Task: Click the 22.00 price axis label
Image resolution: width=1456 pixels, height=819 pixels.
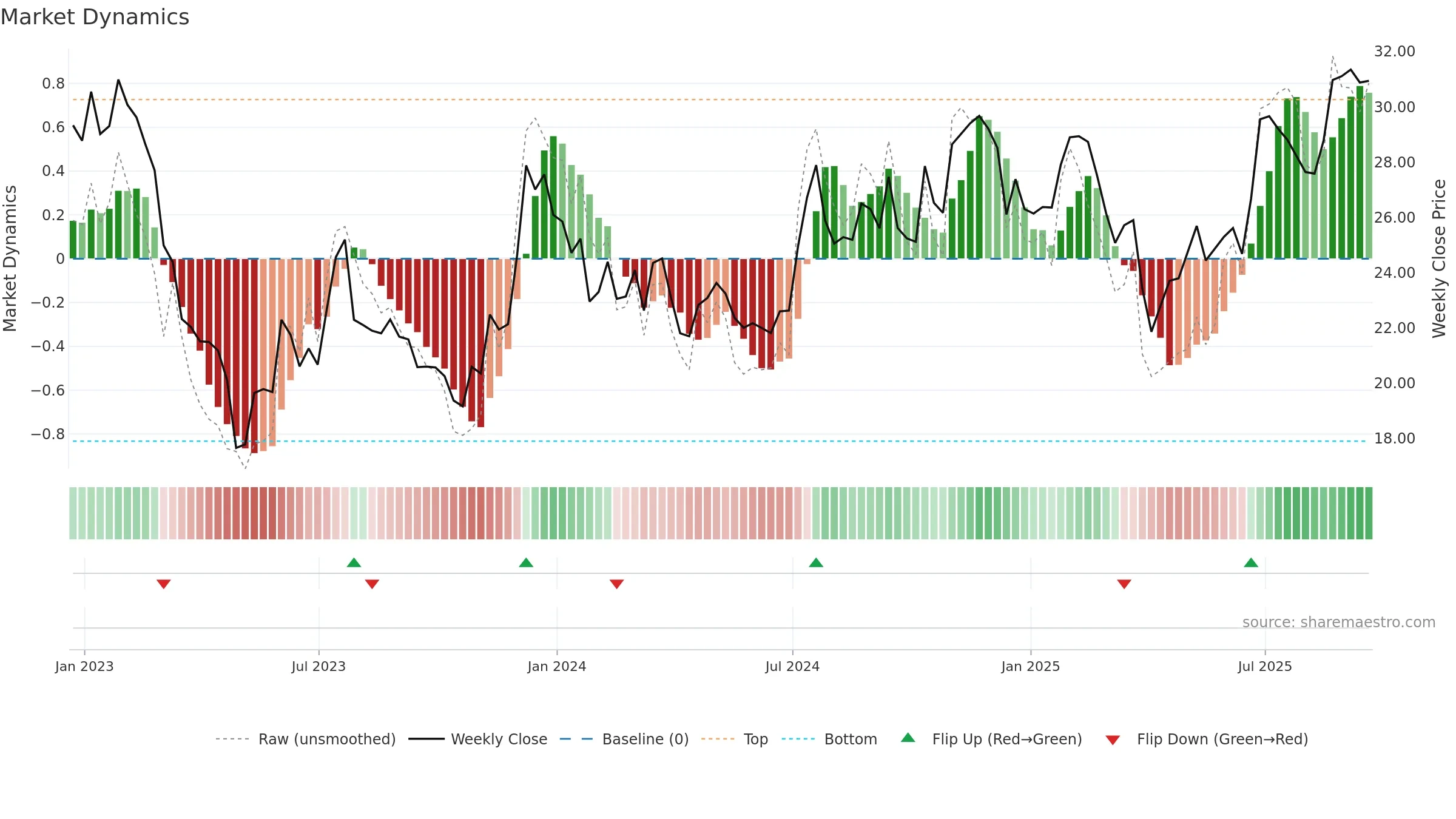Action: tap(1395, 328)
